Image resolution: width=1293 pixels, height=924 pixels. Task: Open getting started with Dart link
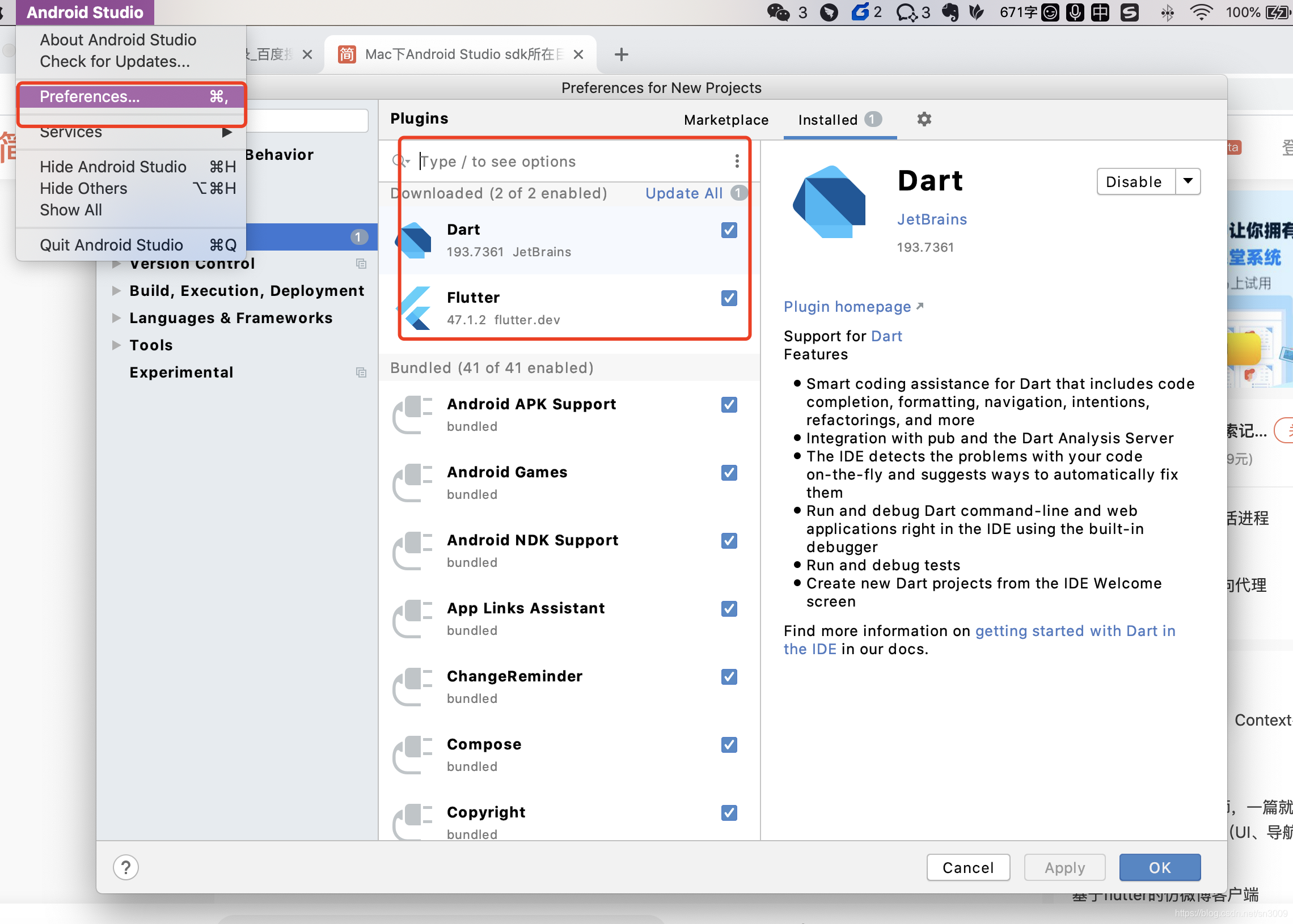point(1075,631)
